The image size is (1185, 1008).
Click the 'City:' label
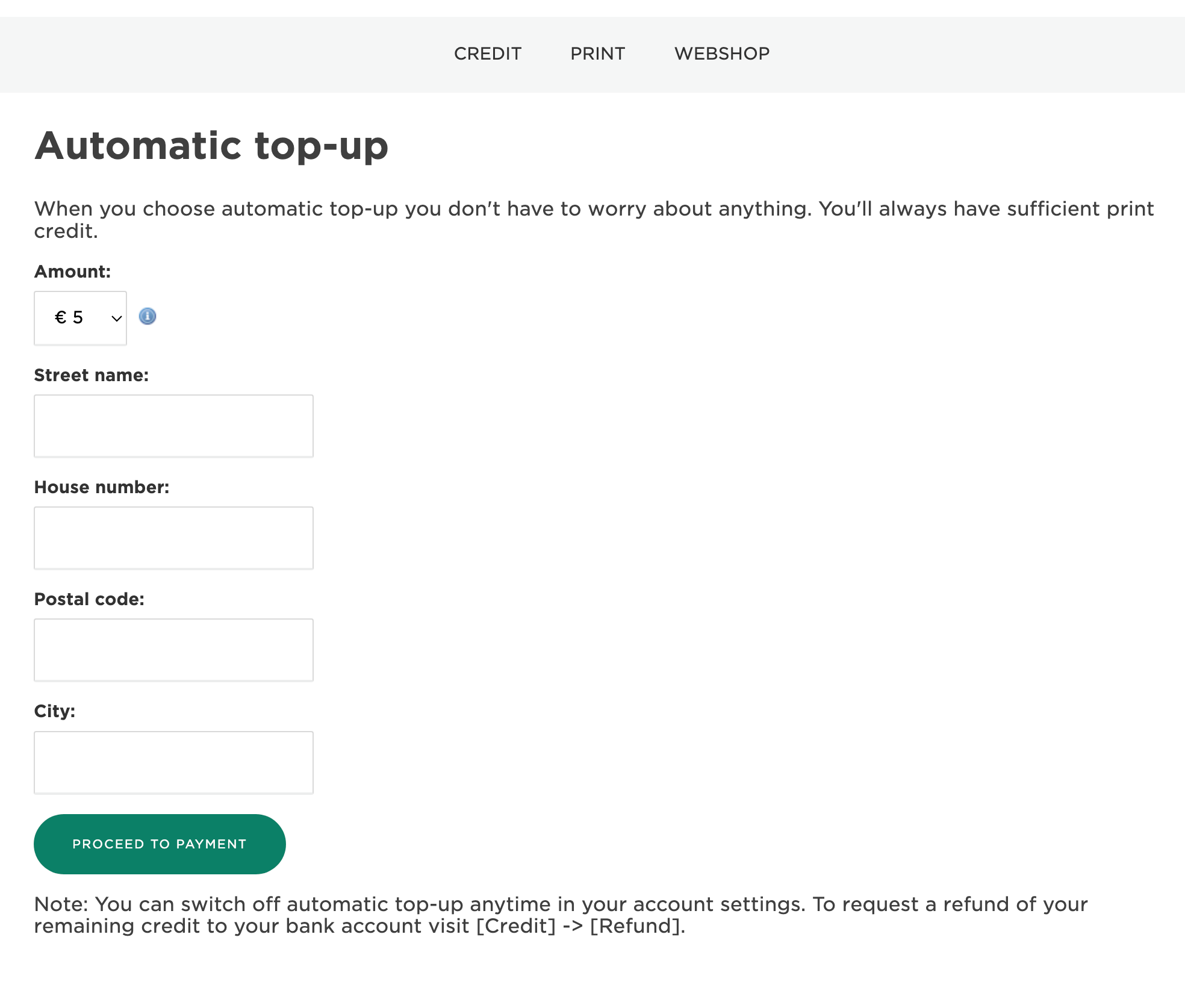[x=55, y=711]
